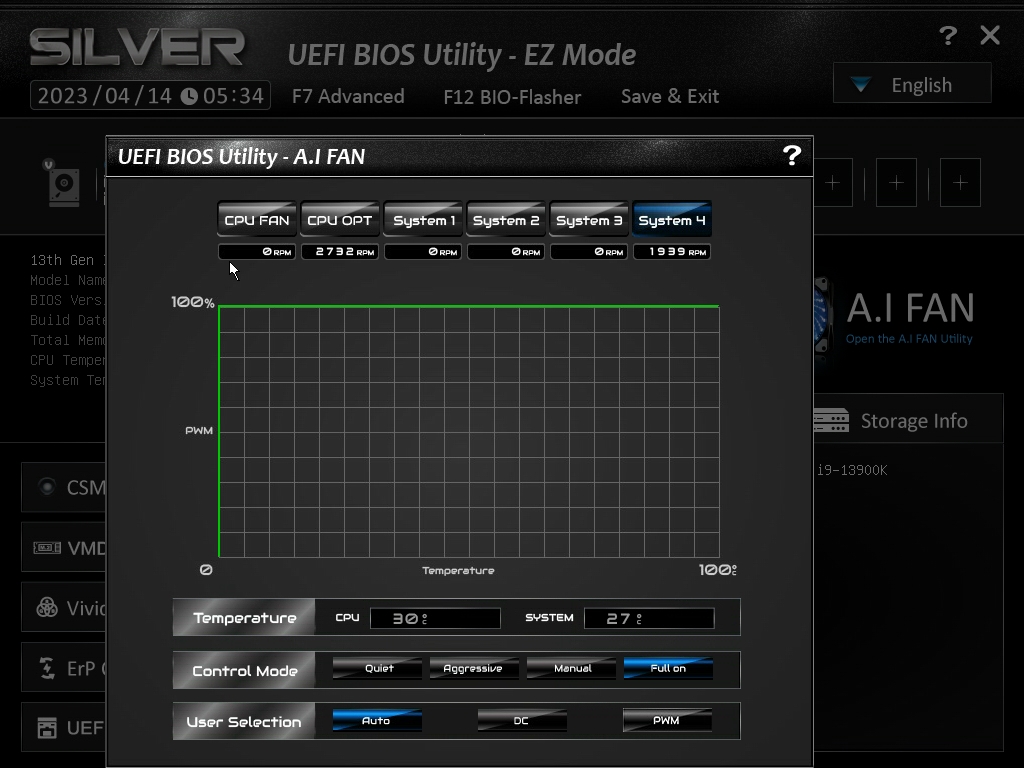Click the clock icon beside the time
The image size is (1024, 768).
[189, 97]
